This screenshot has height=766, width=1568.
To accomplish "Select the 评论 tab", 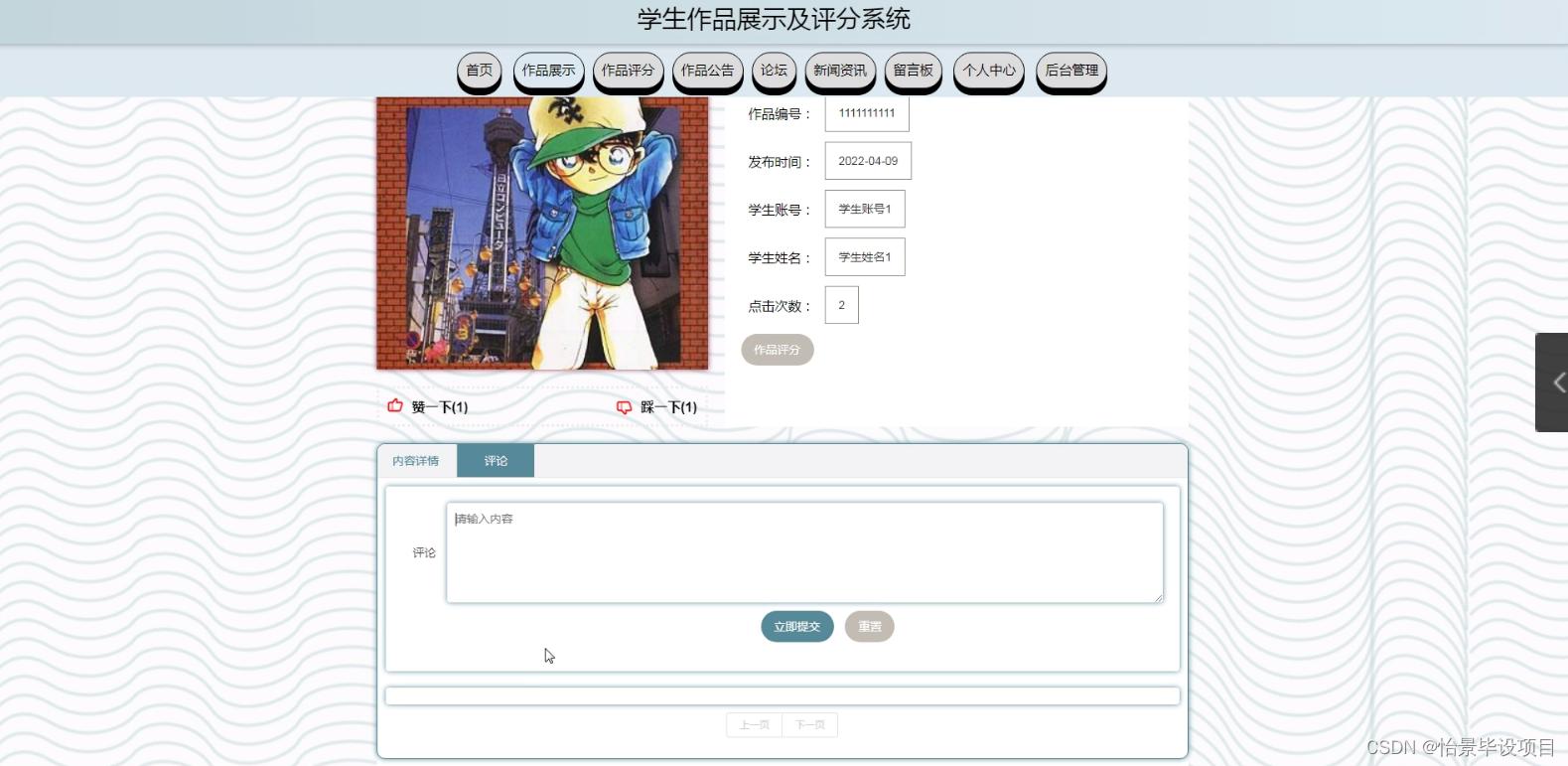I will (496, 461).
